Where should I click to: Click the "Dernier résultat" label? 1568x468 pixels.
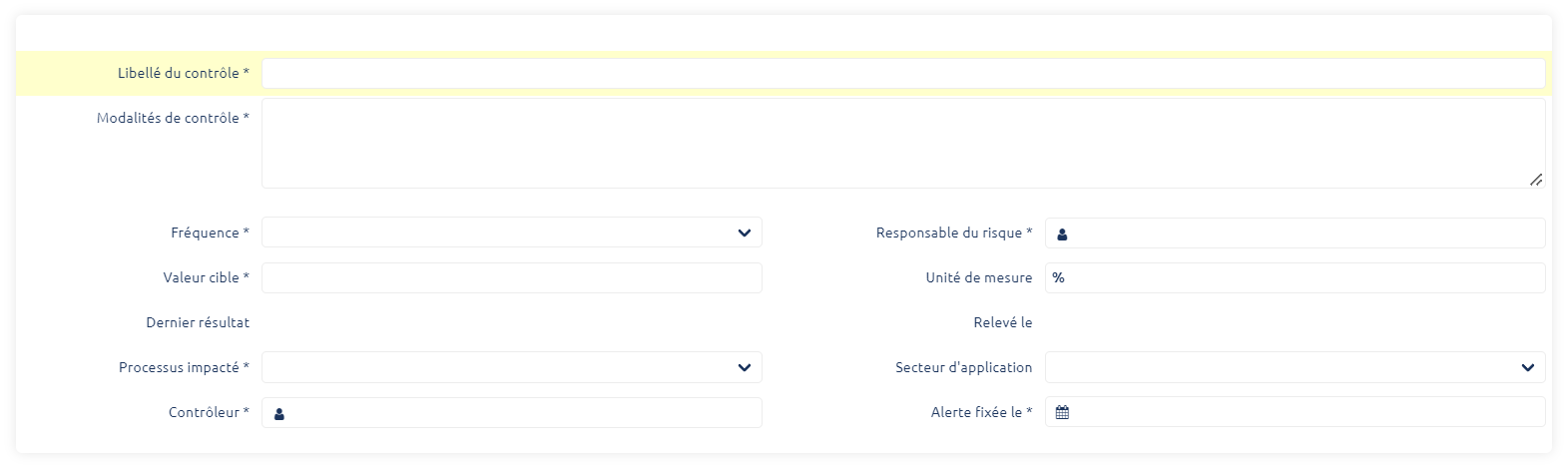pyautogui.click(x=198, y=322)
